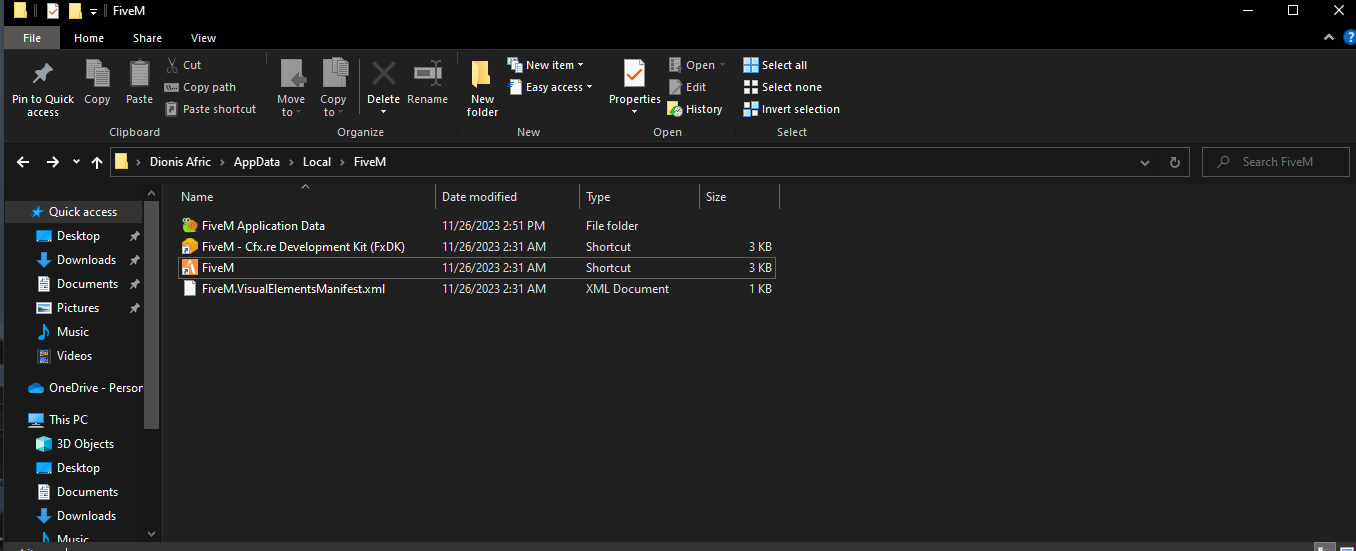
Task: Open file History in ribbon
Action: click(695, 109)
